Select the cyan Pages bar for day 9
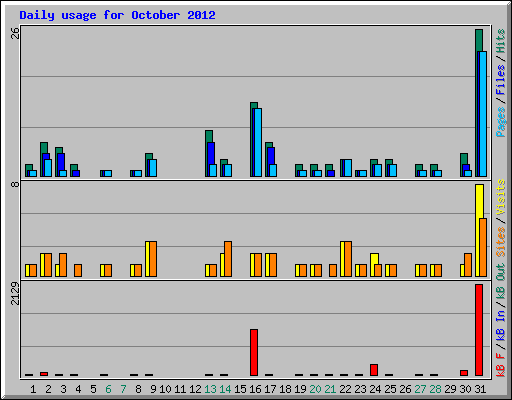Image resolution: width=512 pixels, height=400 pixels. point(153,168)
